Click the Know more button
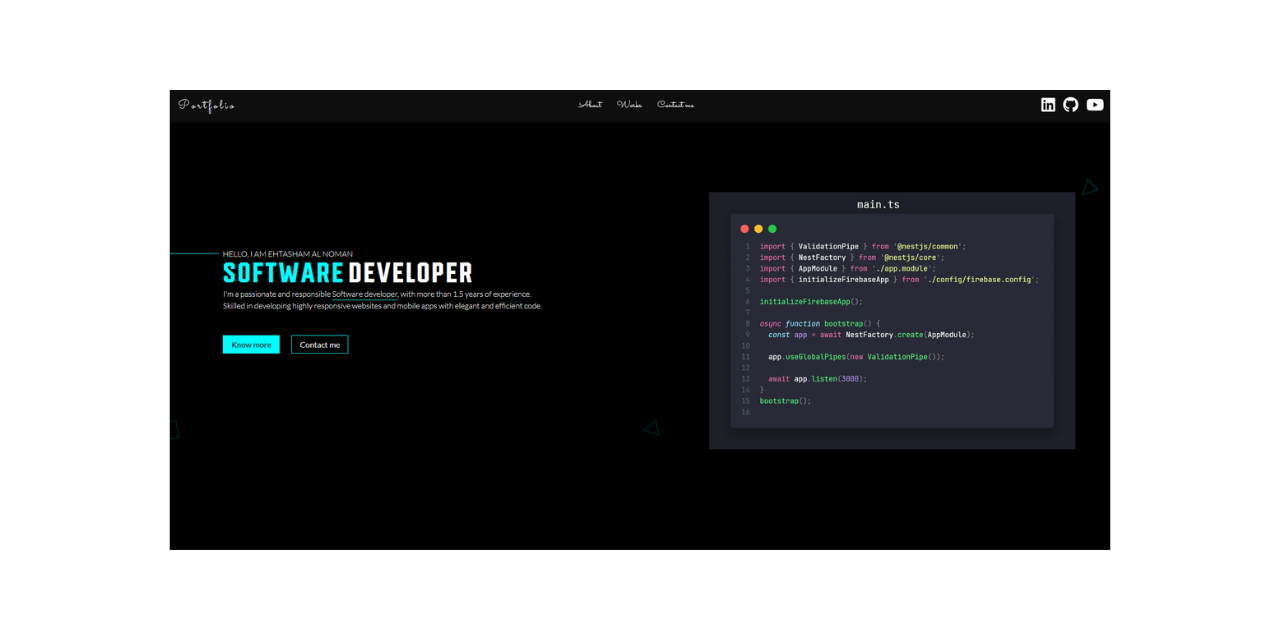Screen dimensions: 1280x640 pyautogui.click(x=251, y=344)
